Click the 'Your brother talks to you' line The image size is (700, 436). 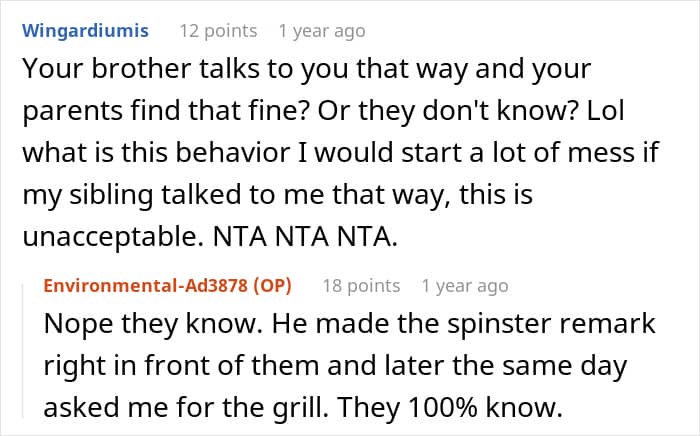(x=307, y=69)
